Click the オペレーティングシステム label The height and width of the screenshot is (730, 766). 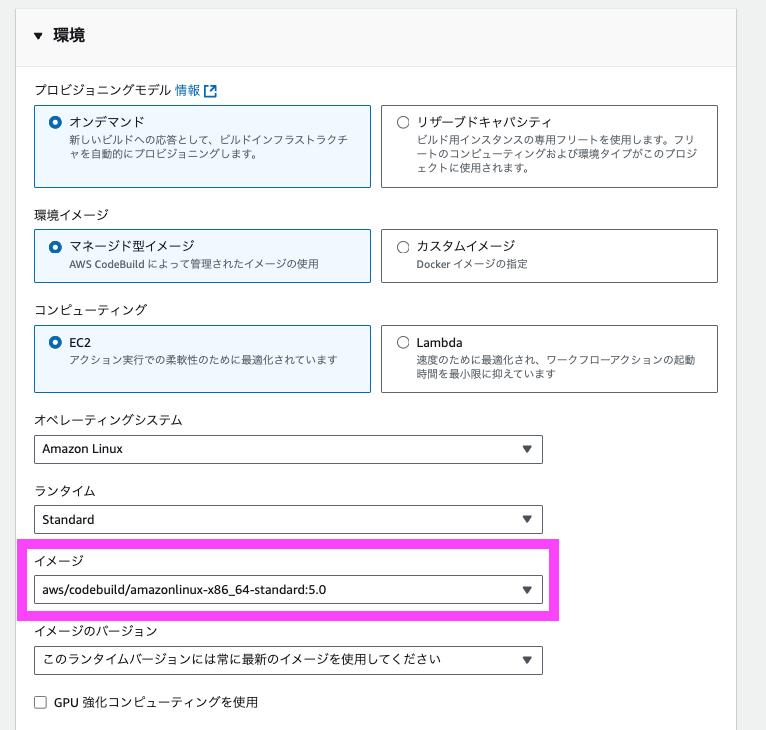[x=108, y=420]
